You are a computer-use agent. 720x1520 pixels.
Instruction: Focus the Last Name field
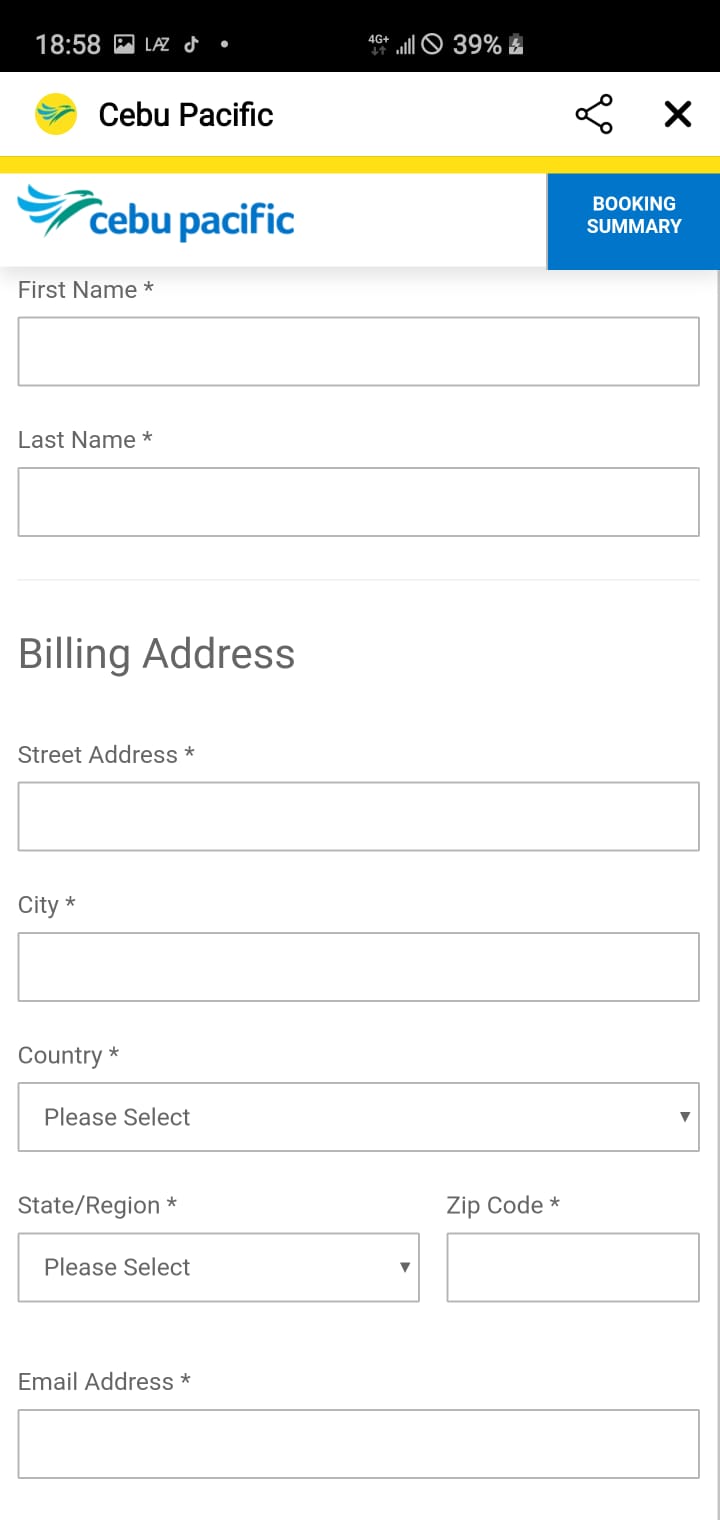tap(358, 502)
